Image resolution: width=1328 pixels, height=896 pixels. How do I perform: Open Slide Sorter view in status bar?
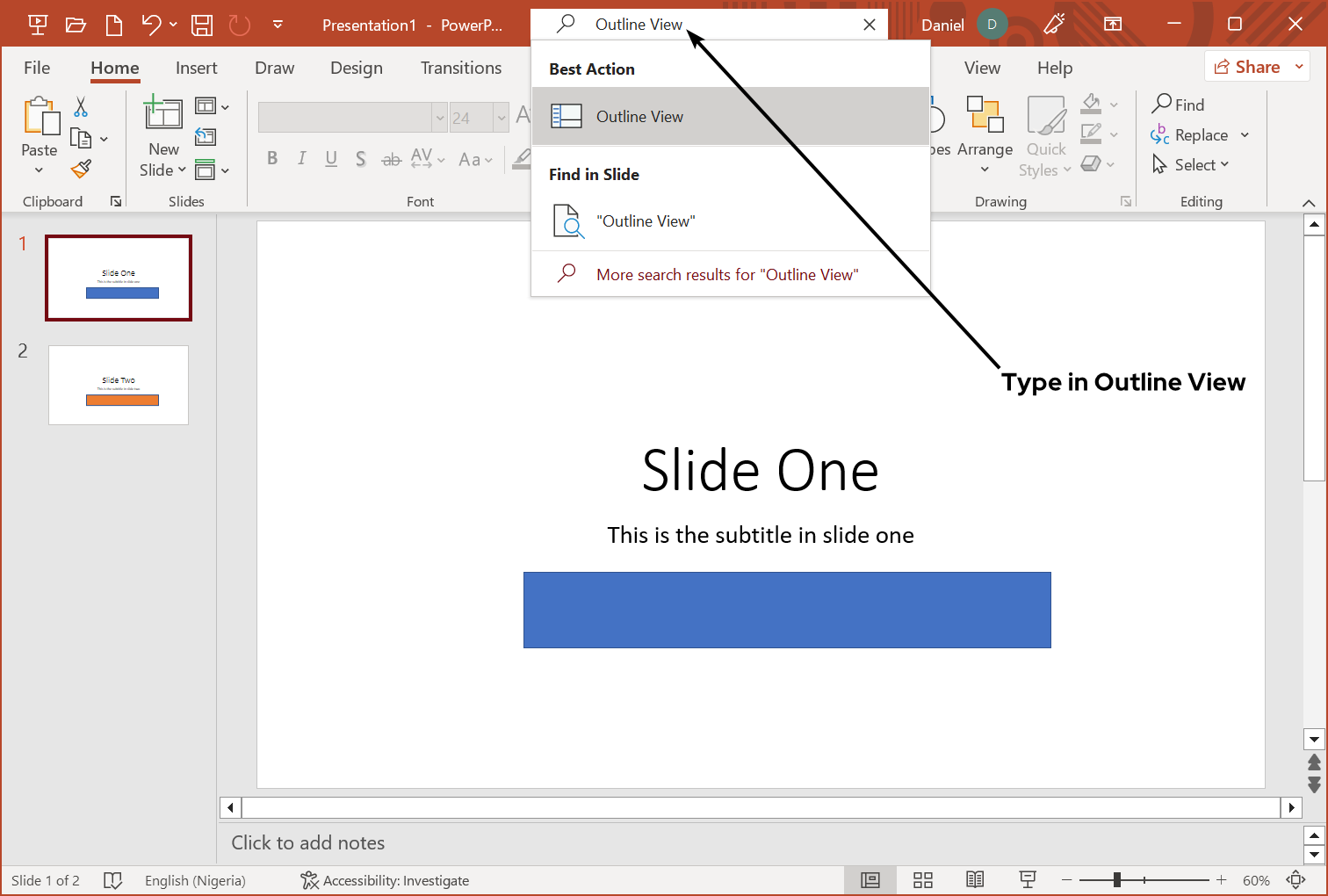pyautogui.click(x=922, y=880)
